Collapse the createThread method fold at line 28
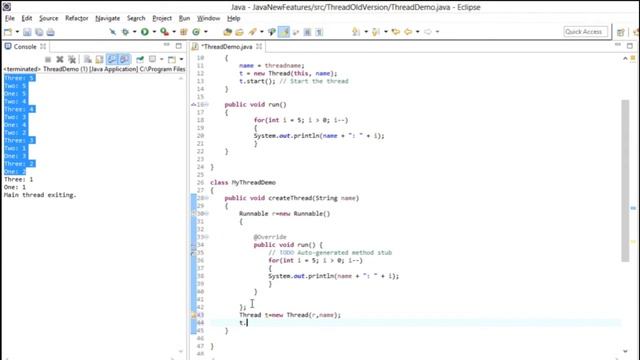Image resolution: width=640 pixels, height=360 pixels. tap(207, 198)
